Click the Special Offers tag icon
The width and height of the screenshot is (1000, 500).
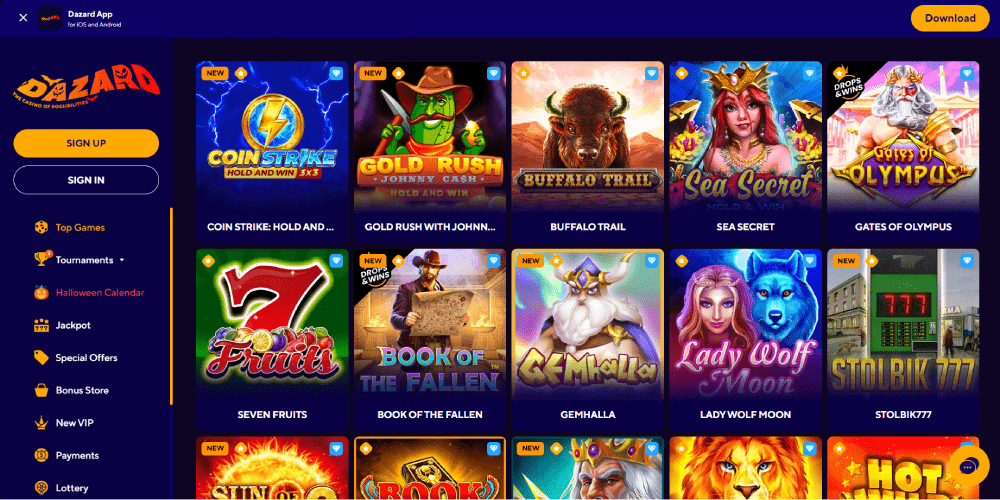click(x=41, y=357)
